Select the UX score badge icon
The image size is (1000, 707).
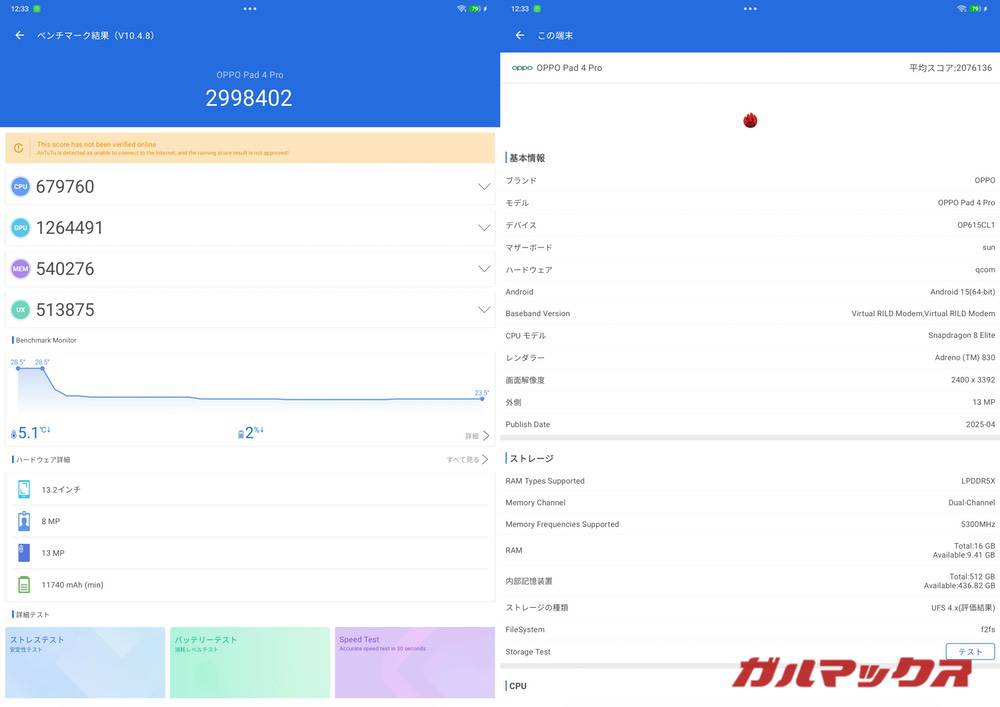coord(20,309)
